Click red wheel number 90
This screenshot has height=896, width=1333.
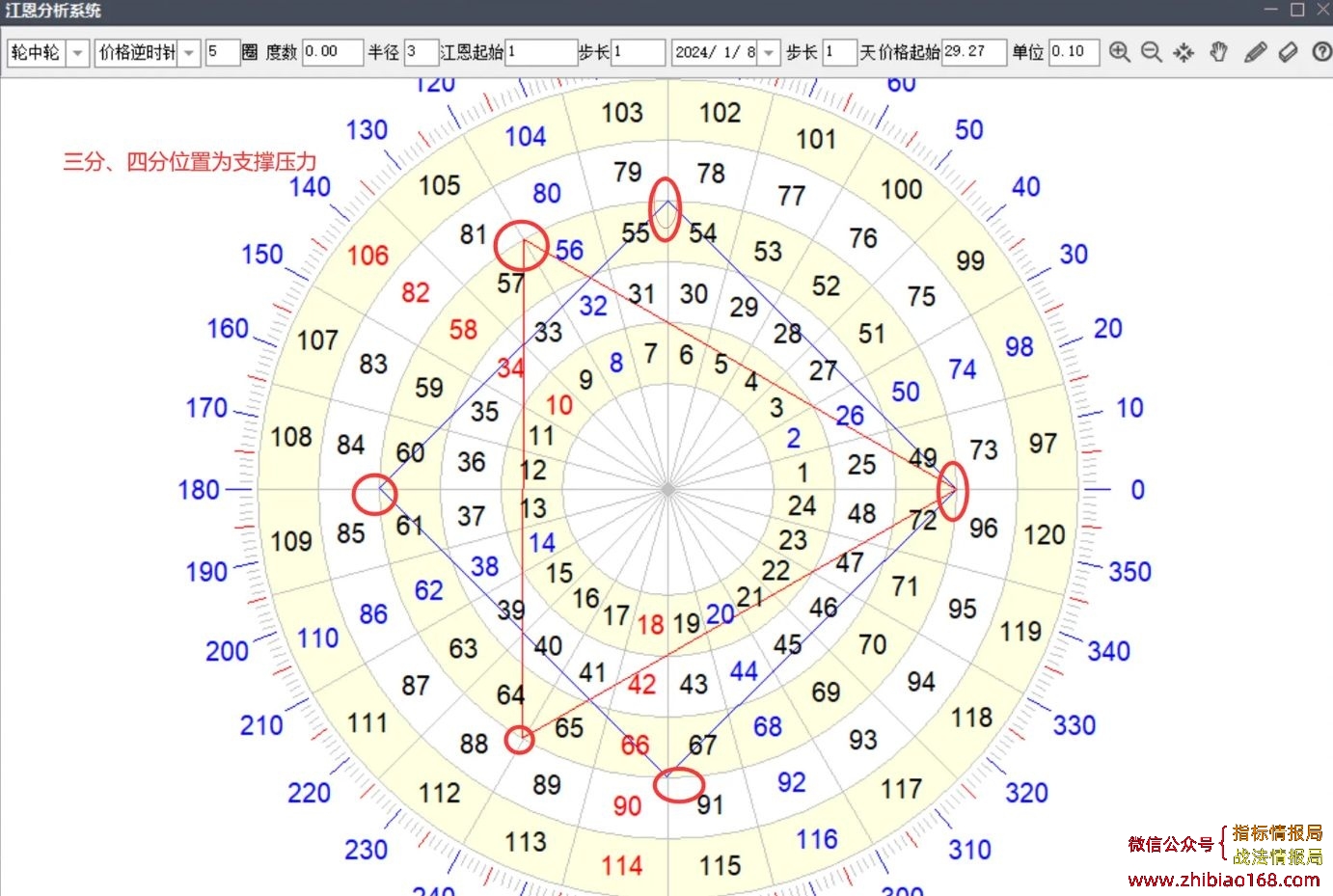pos(627,805)
